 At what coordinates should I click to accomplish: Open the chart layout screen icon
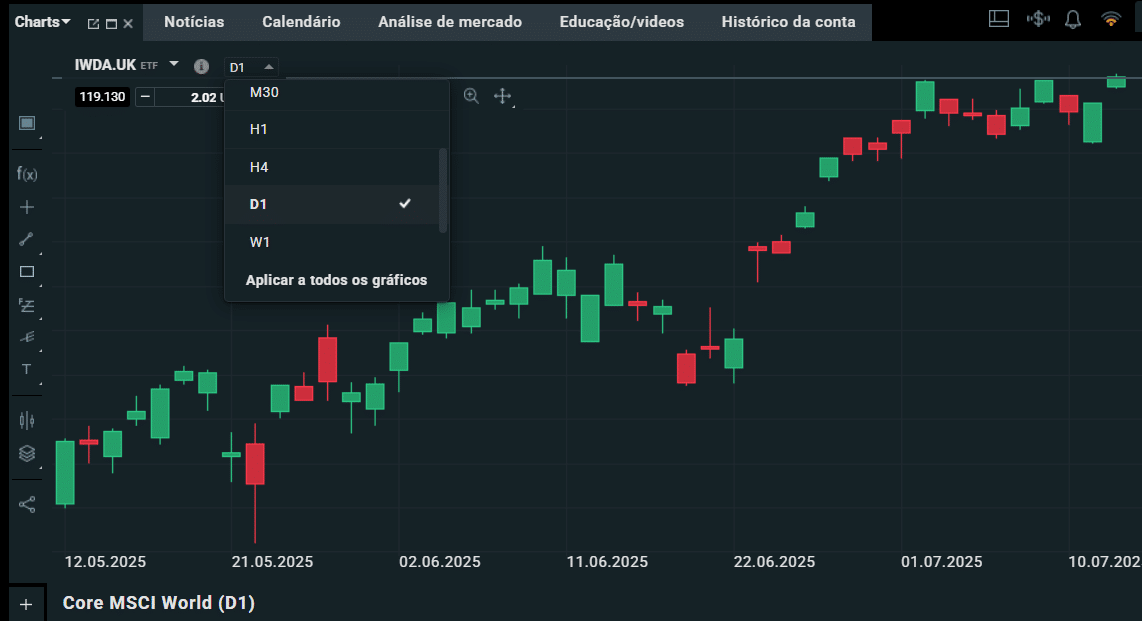(x=27, y=123)
